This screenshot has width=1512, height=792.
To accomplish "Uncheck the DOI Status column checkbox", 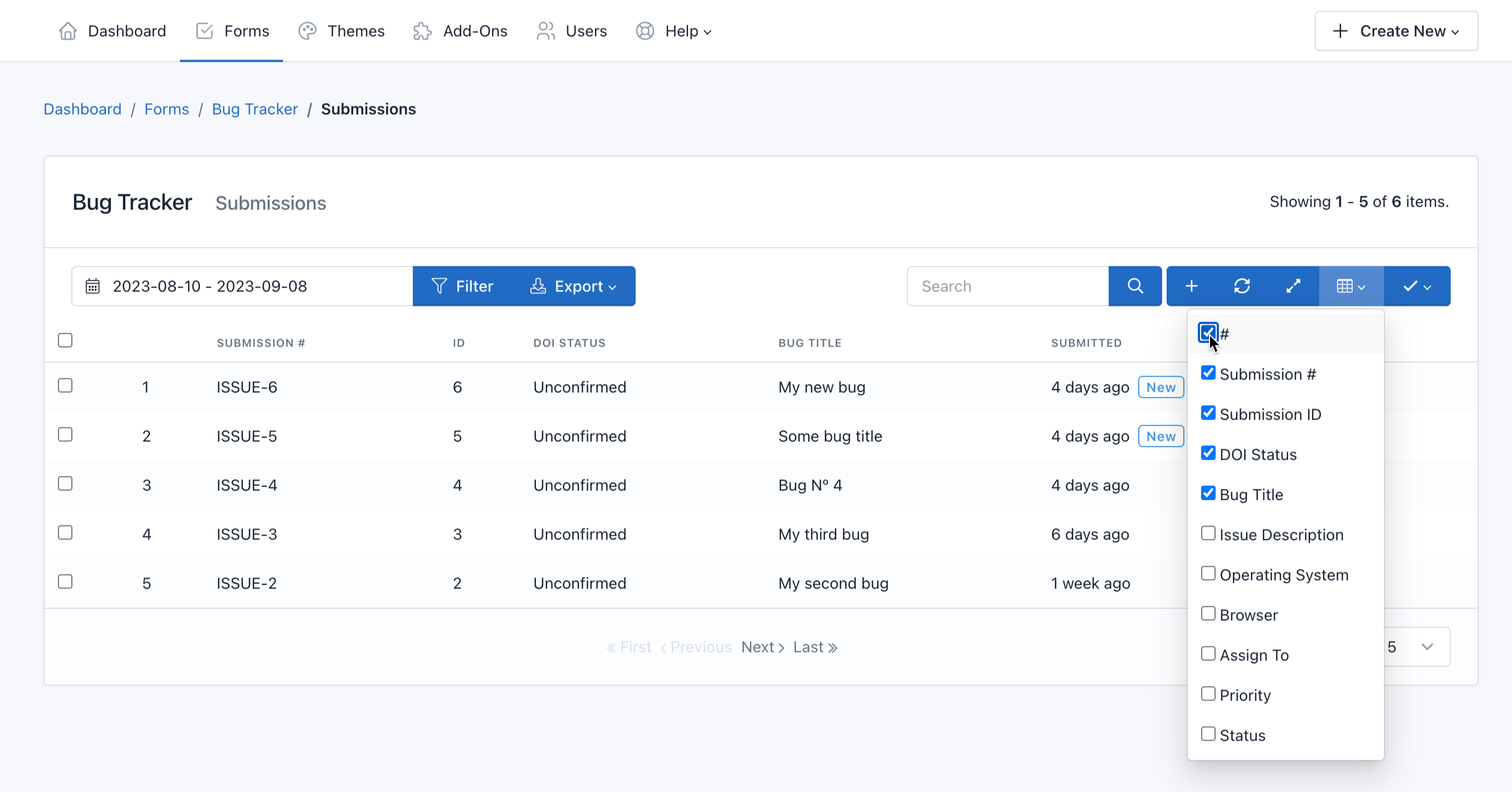I will point(1208,453).
